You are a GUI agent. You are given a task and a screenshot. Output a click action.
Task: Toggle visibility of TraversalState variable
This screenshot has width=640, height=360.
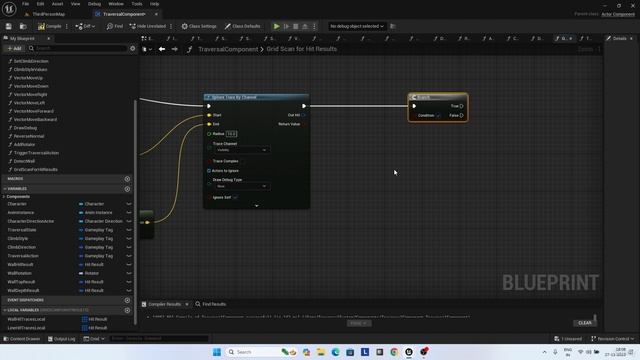129,230
